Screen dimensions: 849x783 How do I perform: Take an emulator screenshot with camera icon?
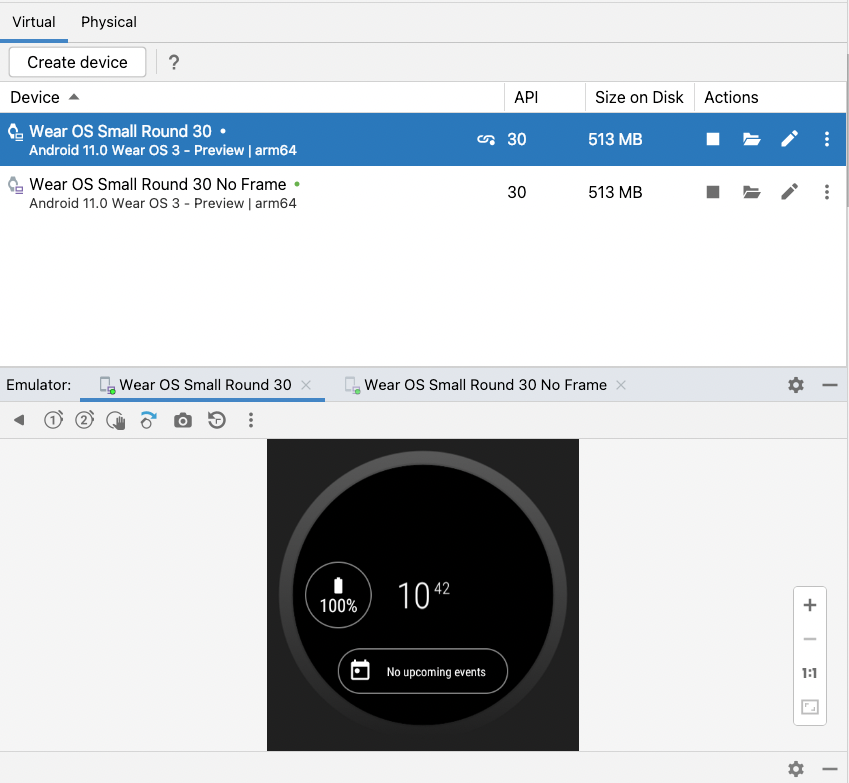click(182, 421)
